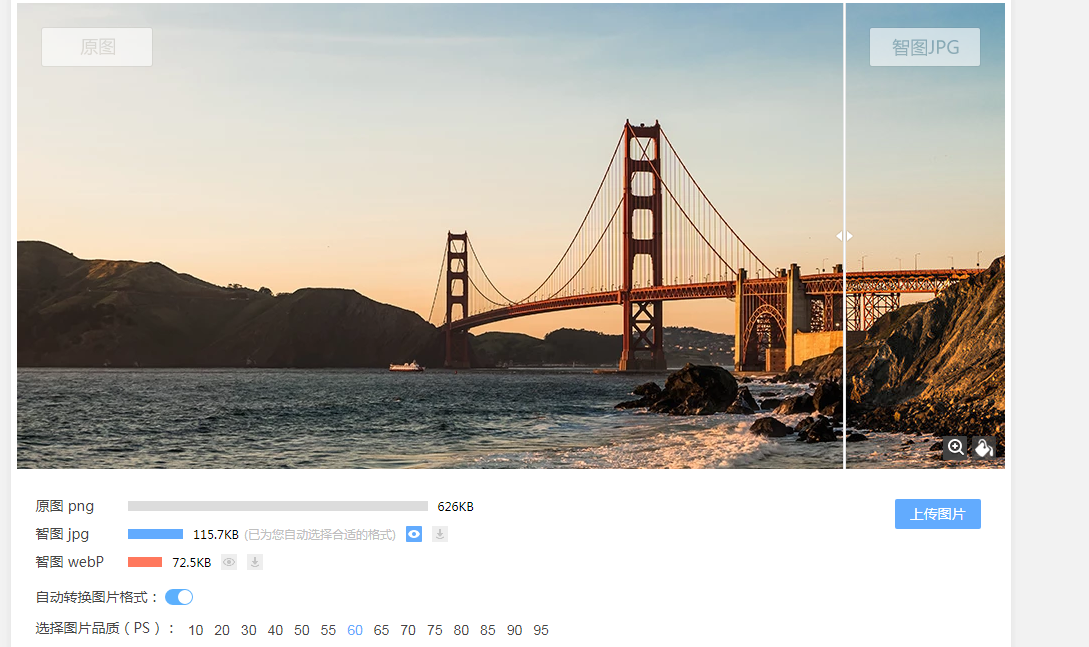This screenshot has width=1089, height=647.
Task: Click the 自动转换图片格式 label text
Action: [97, 597]
